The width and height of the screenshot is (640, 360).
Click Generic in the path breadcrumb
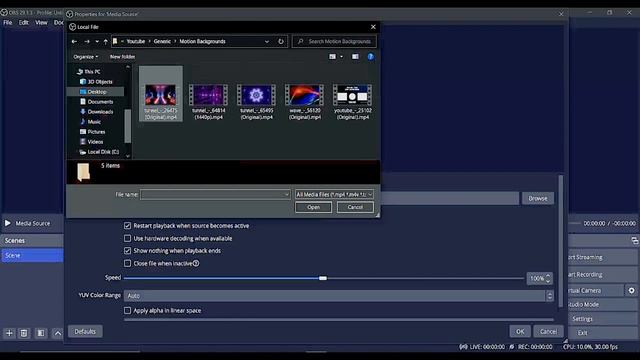click(x=162, y=41)
